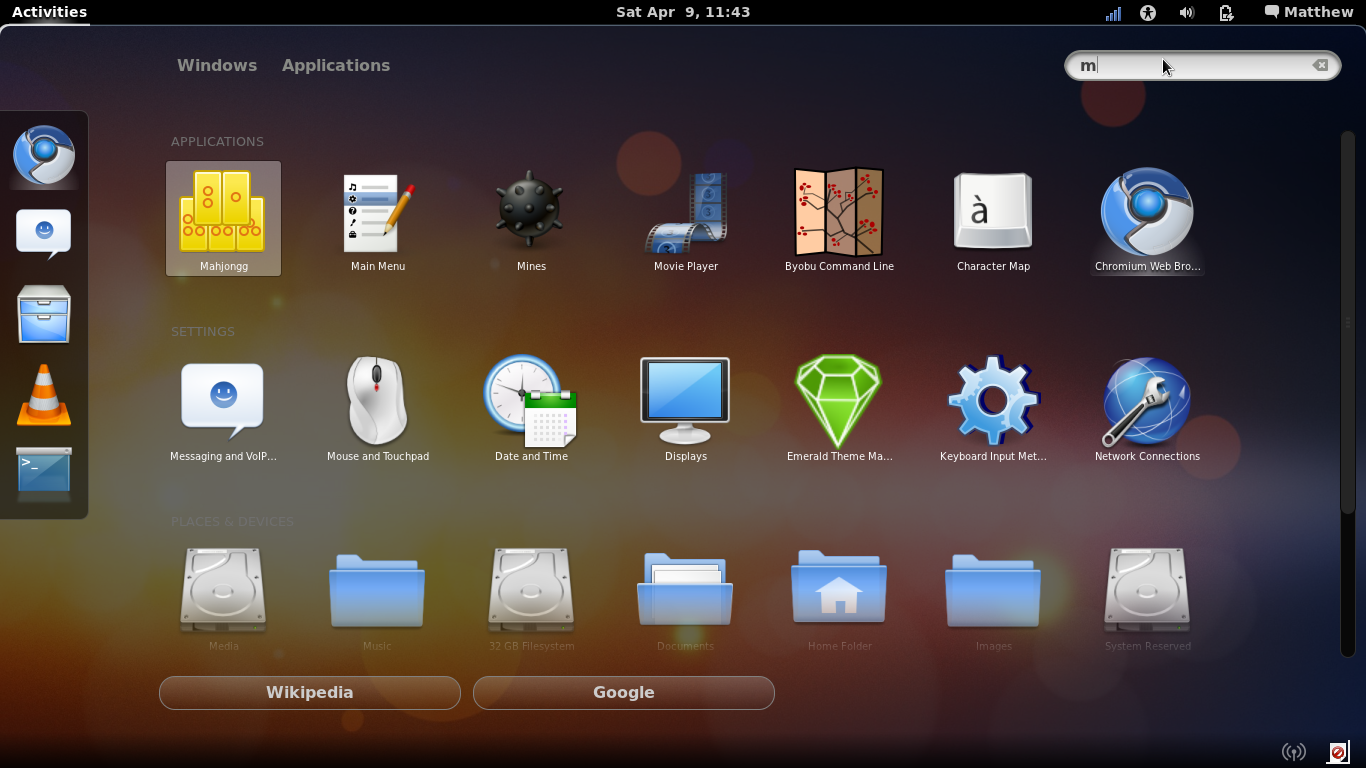Viewport: 1366px width, 768px height.
Task: Open Displays settings
Action: (x=685, y=408)
